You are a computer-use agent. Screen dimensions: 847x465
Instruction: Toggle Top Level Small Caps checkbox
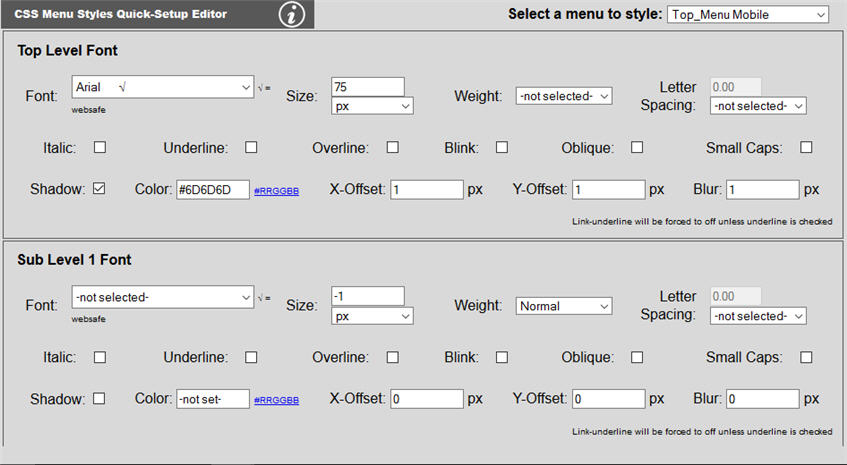(806, 147)
